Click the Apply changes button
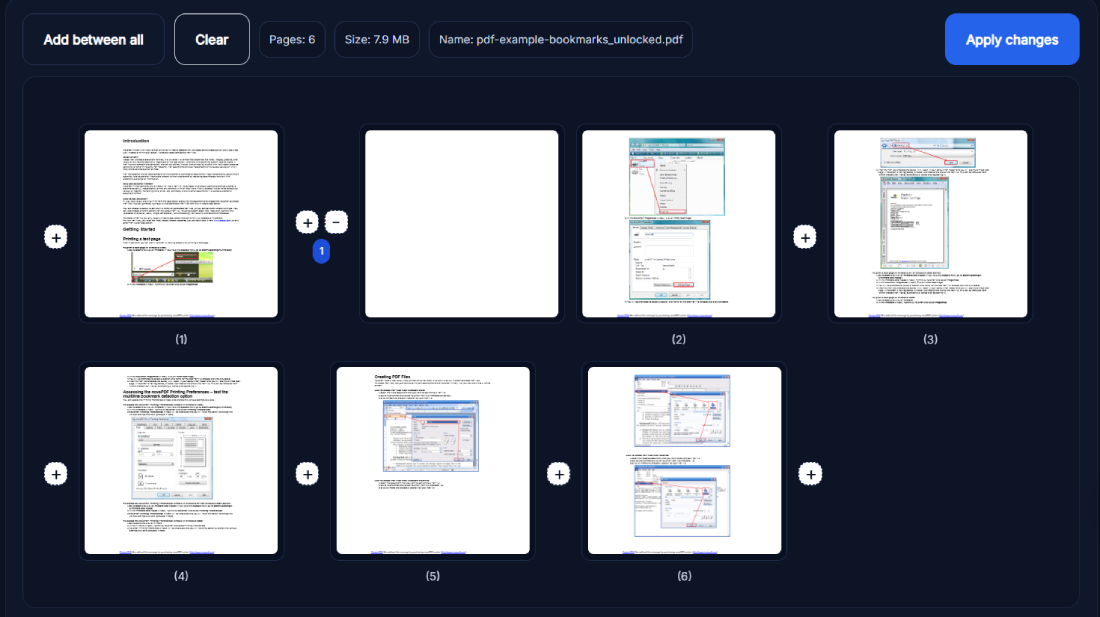The width and height of the screenshot is (1100, 617). tap(1012, 39)
